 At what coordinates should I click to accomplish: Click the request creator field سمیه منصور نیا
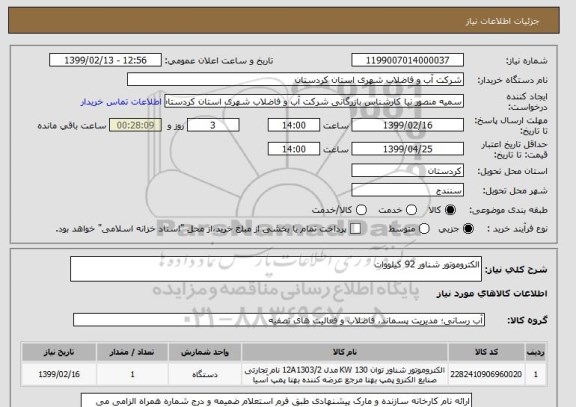pyautogui.click(x=314, y=102)
